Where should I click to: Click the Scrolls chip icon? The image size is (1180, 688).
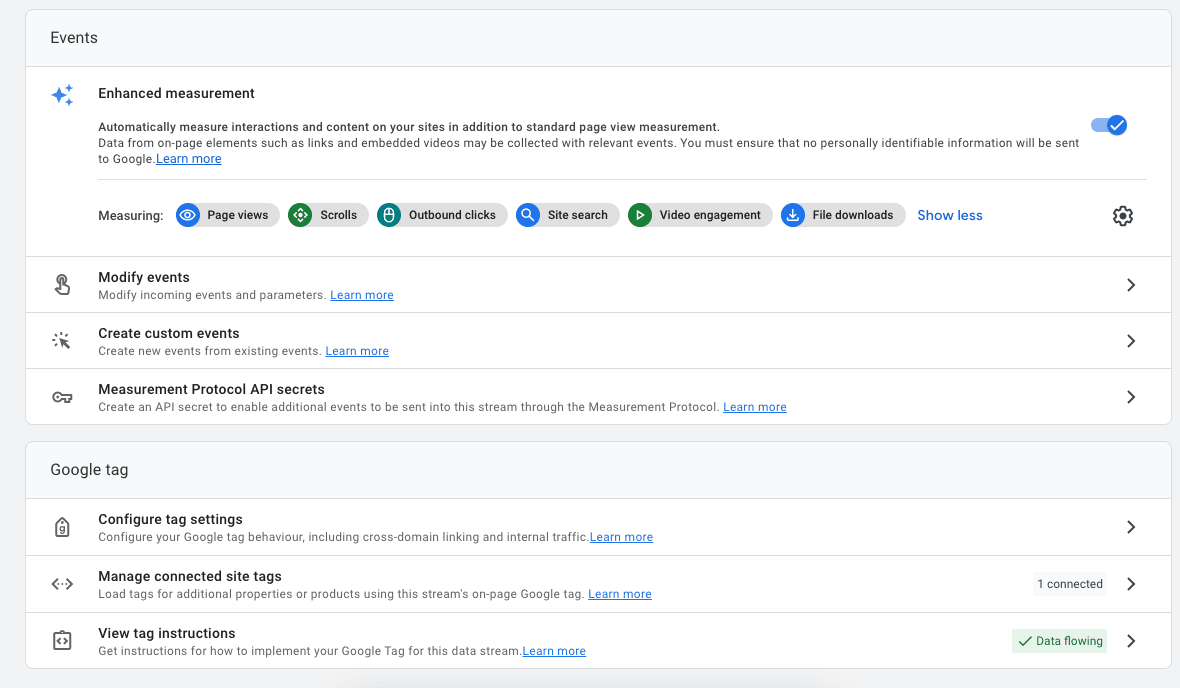tap(300, 215)
